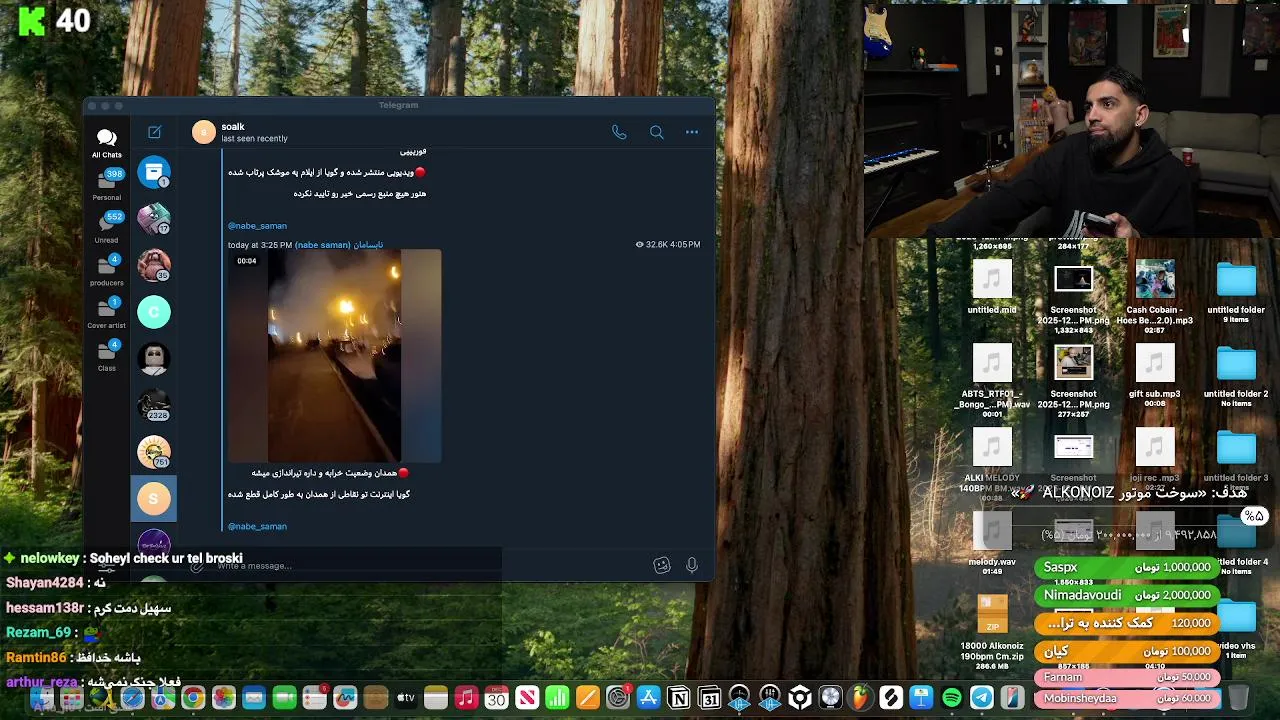1280x720 pixels.
Task: Open App Store from the Dock
Action: click(x=648, y=698)
